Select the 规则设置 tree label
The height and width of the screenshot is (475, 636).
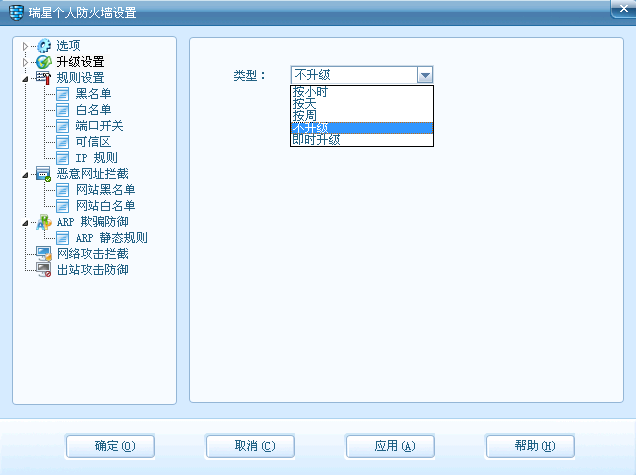click(80, 78)
